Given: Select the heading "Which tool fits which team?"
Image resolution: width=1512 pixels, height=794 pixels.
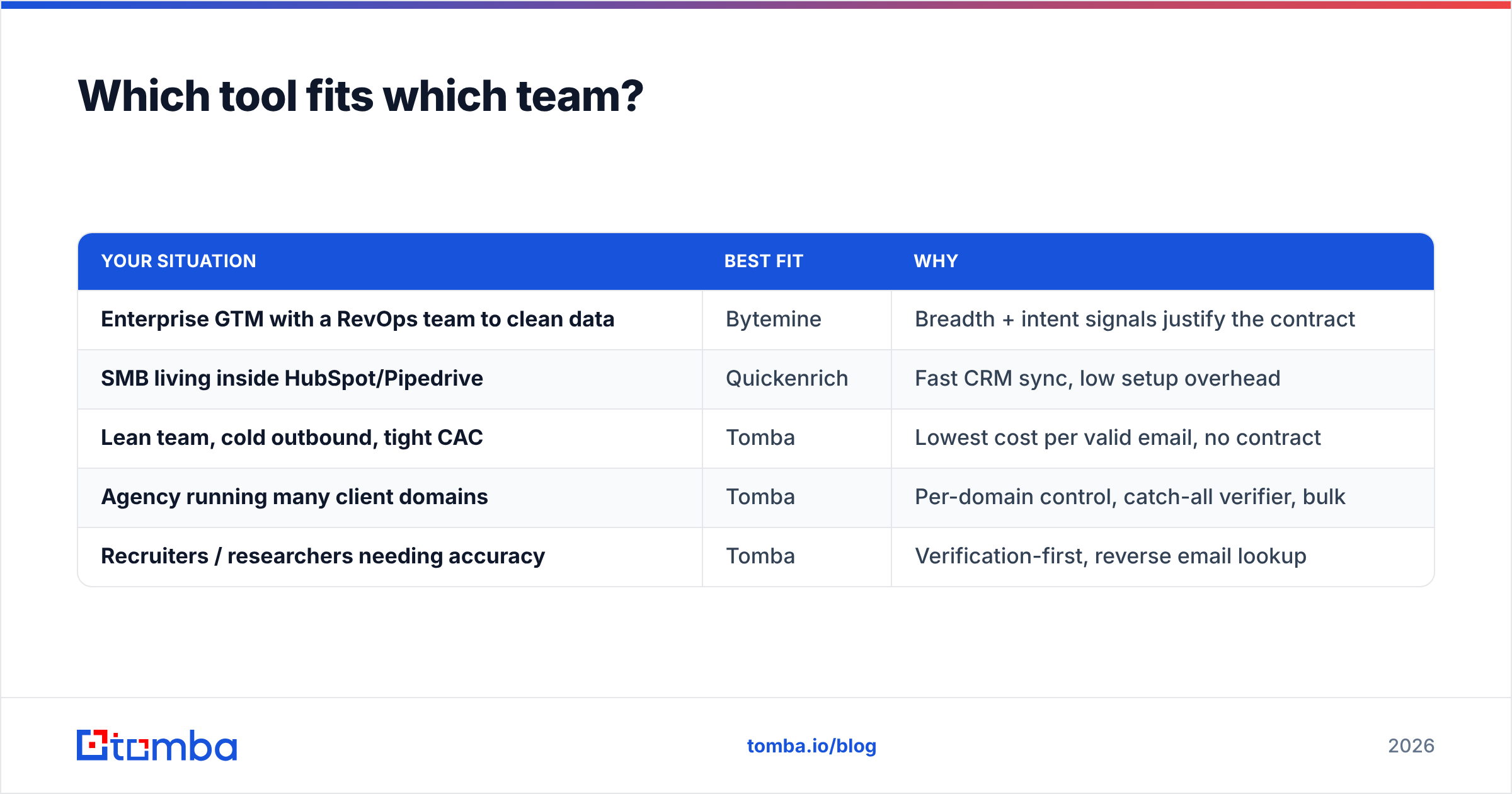Looking at the screenshot, I should [x=360, y=96].
